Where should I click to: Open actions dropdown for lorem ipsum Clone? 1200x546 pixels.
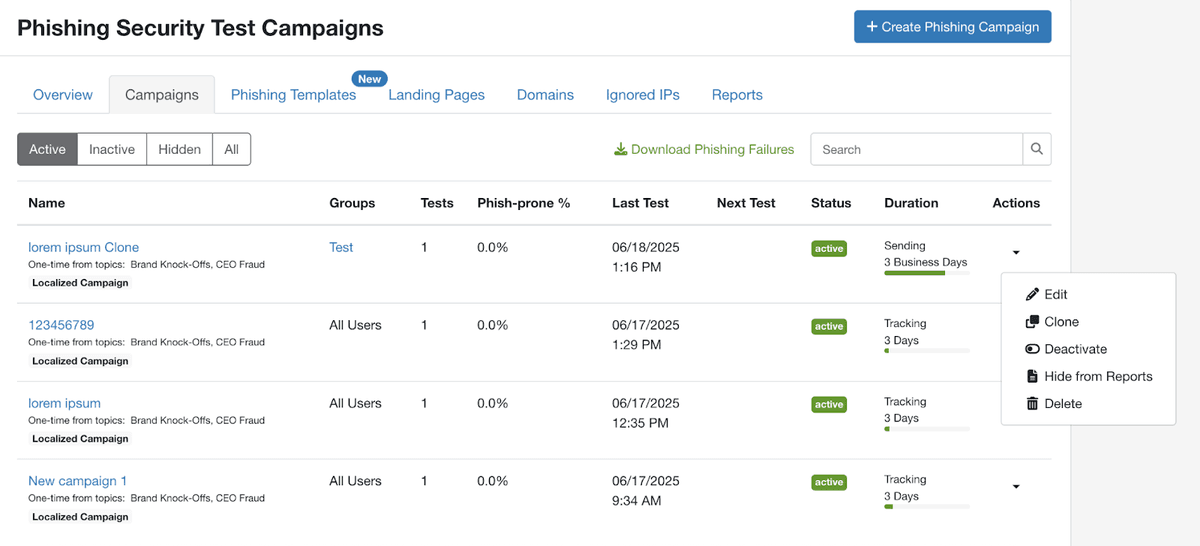(x=1016, y=253)
